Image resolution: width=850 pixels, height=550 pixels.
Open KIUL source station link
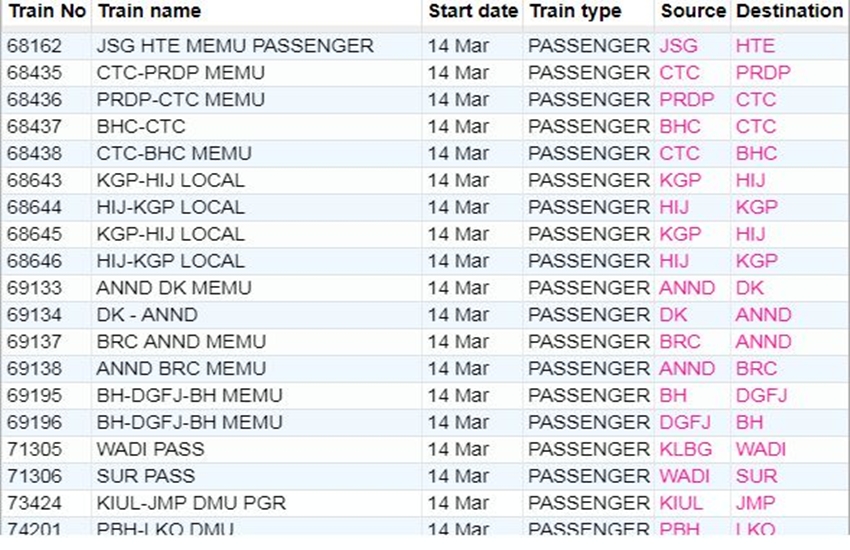click(681, 503)
